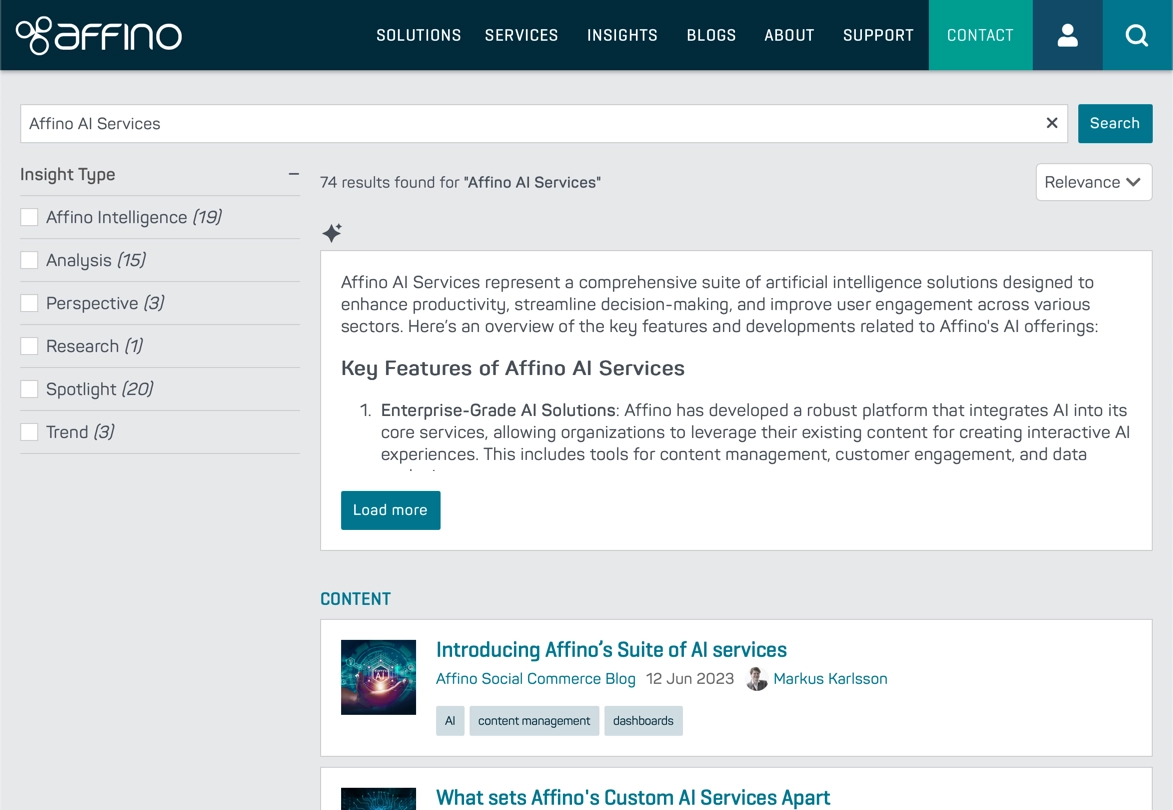Enable the Research filter
1173x810 pixels.
point(29,346)
